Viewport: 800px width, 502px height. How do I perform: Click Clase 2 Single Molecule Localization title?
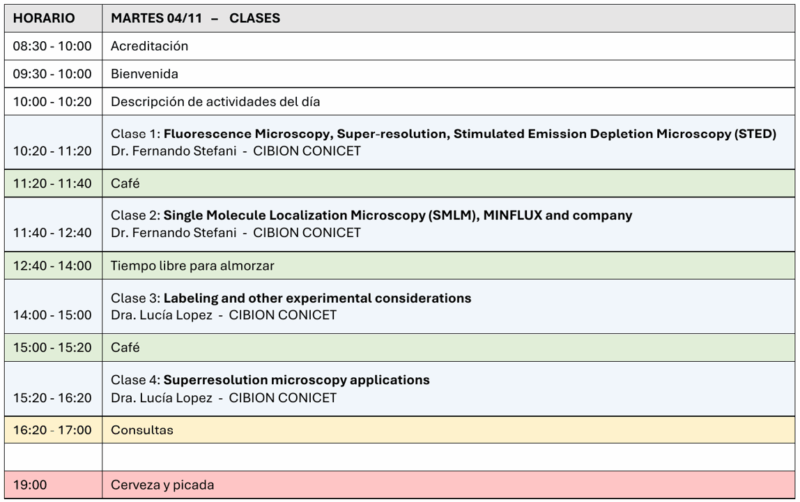371,215
